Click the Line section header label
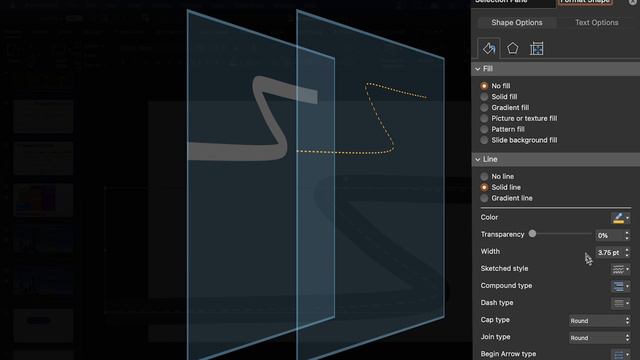Screen dimensions: 640x360 pyautogui.click(x=490, y=159)
